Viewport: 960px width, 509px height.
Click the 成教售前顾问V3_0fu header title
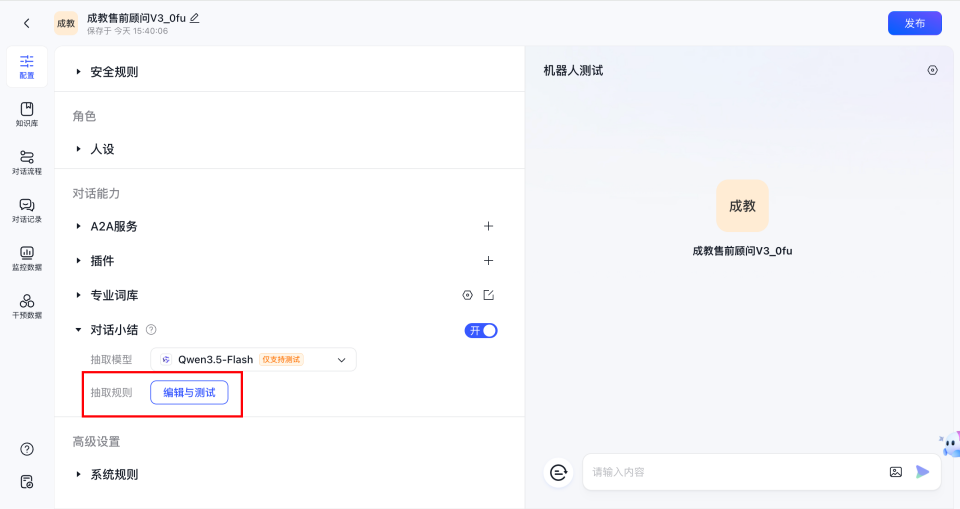[x=136, y=18]
